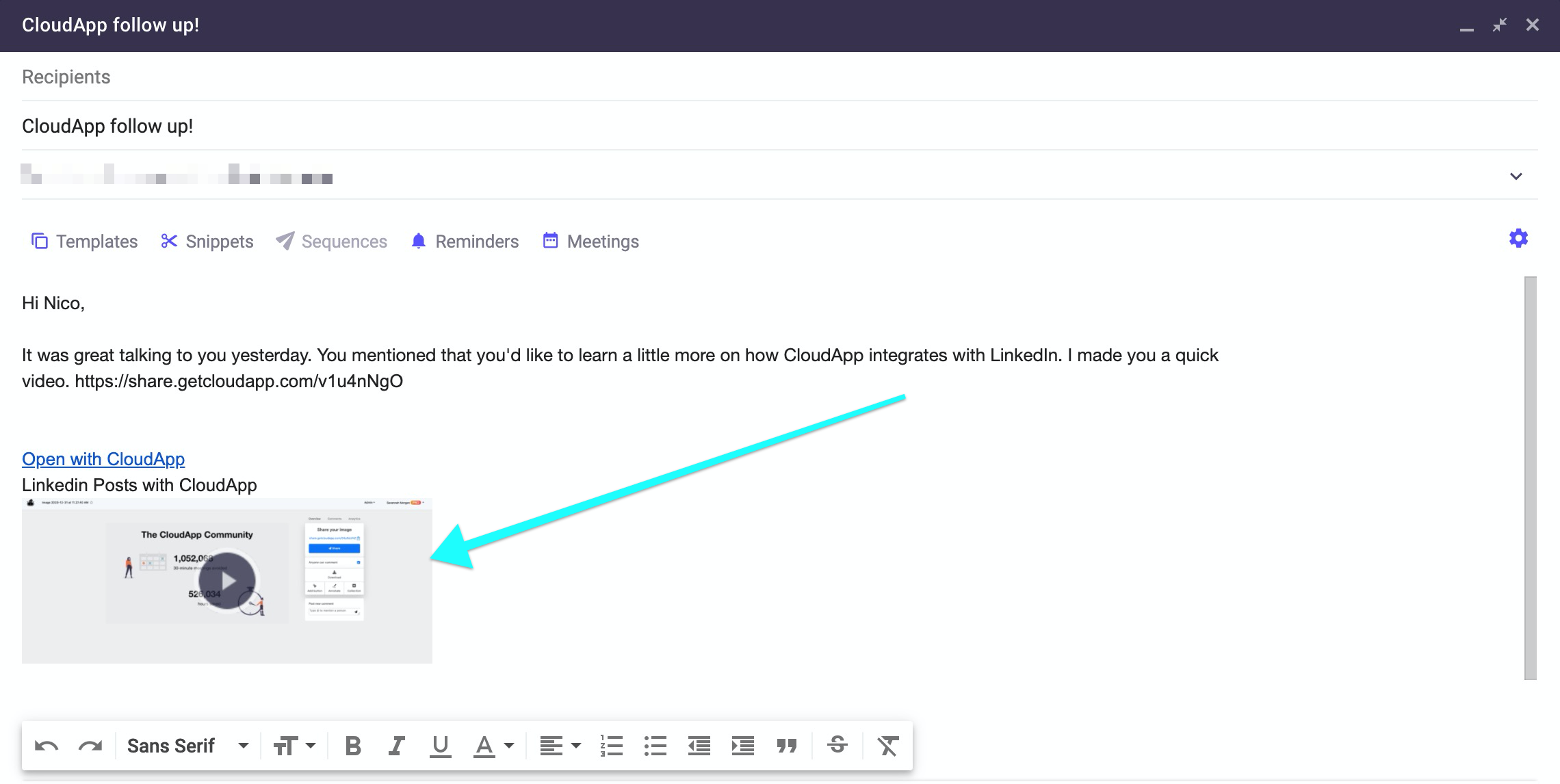Open the Snippets tool
This screenshot has height=784, width=1560.
207,241
